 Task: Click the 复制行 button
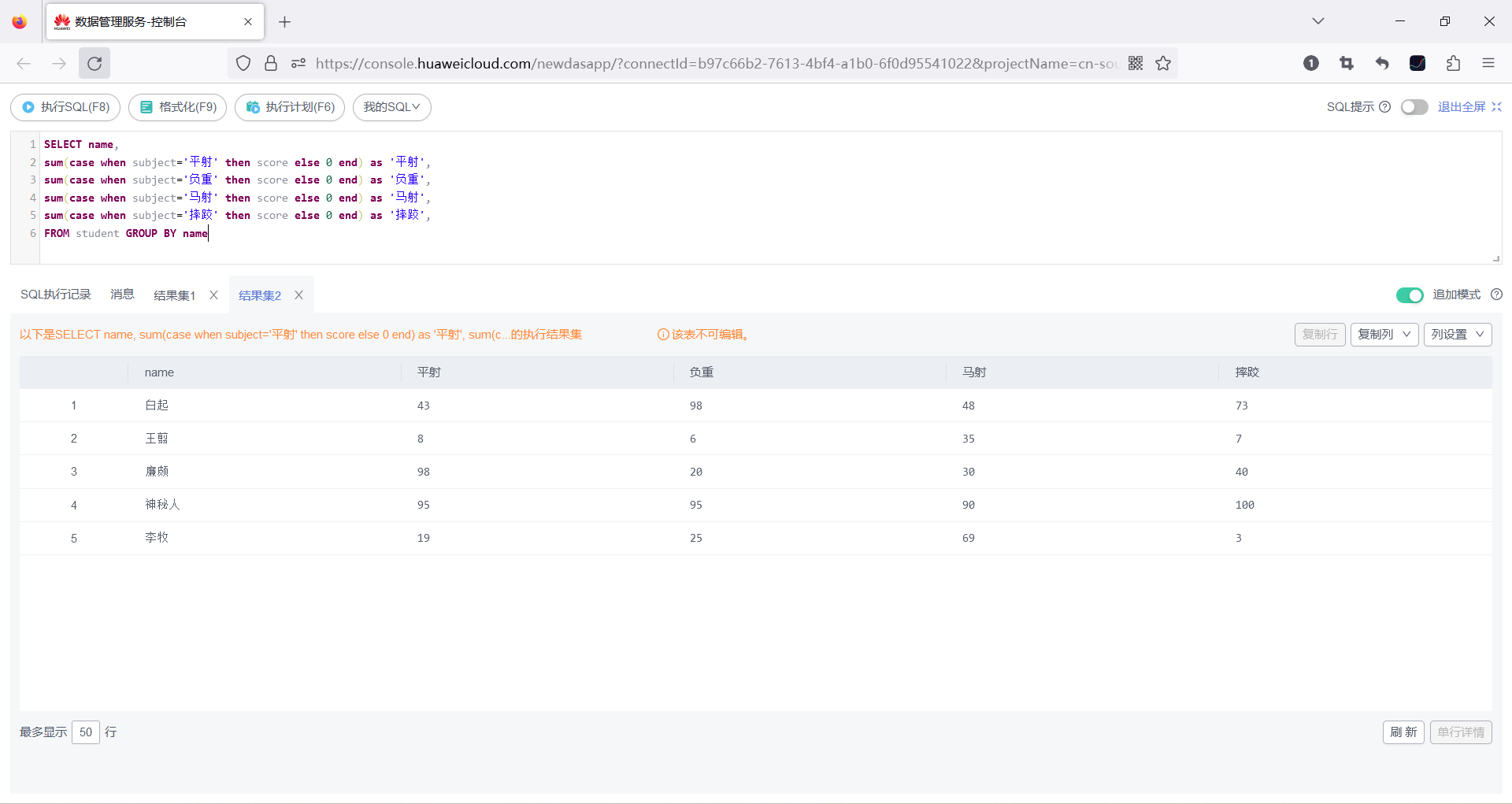click(1320, 335)
